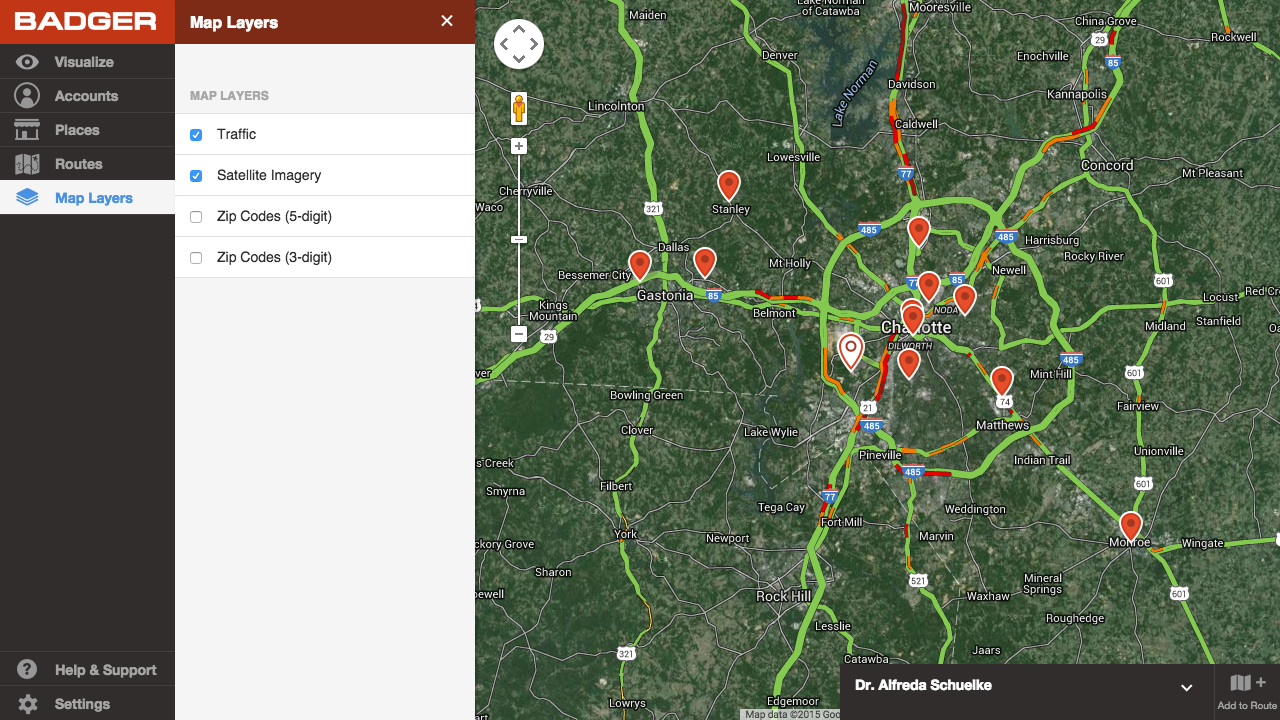Viewport: 1280px width, 720px height.
Task: Click the Places storefront icon
Action: pos(27,129)
